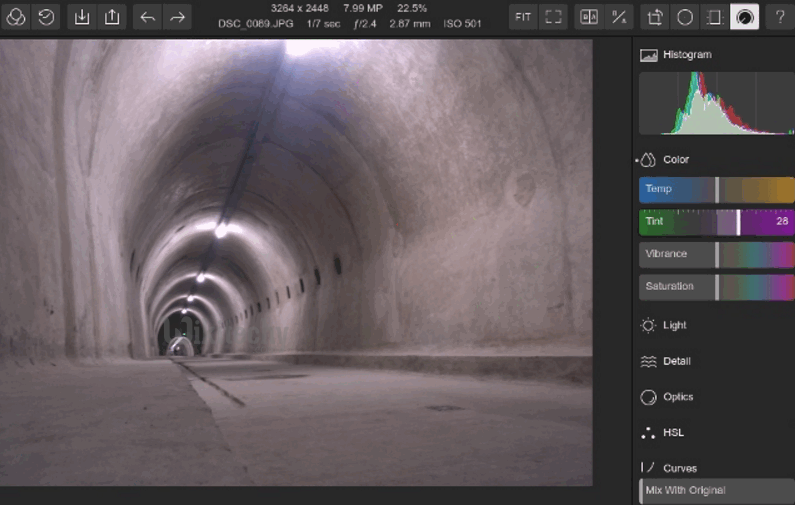Click the FIT zoom button
The image size is (795, 505).
523,17
